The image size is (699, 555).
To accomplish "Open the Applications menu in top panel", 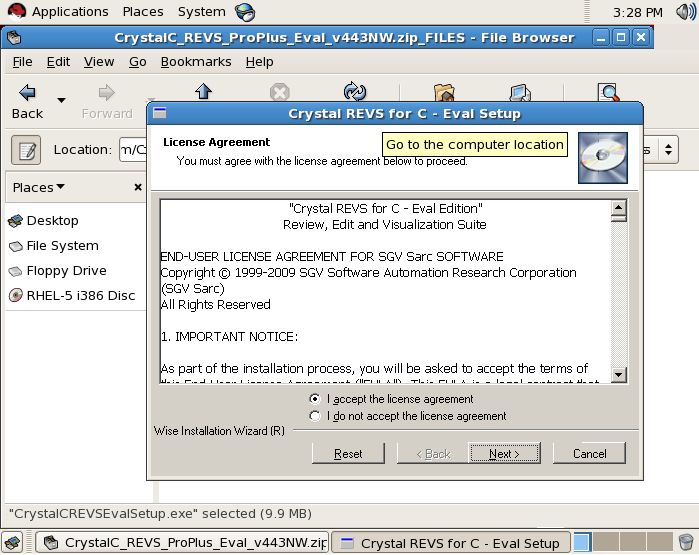I will pyautogui.click(x=70, y=12).
